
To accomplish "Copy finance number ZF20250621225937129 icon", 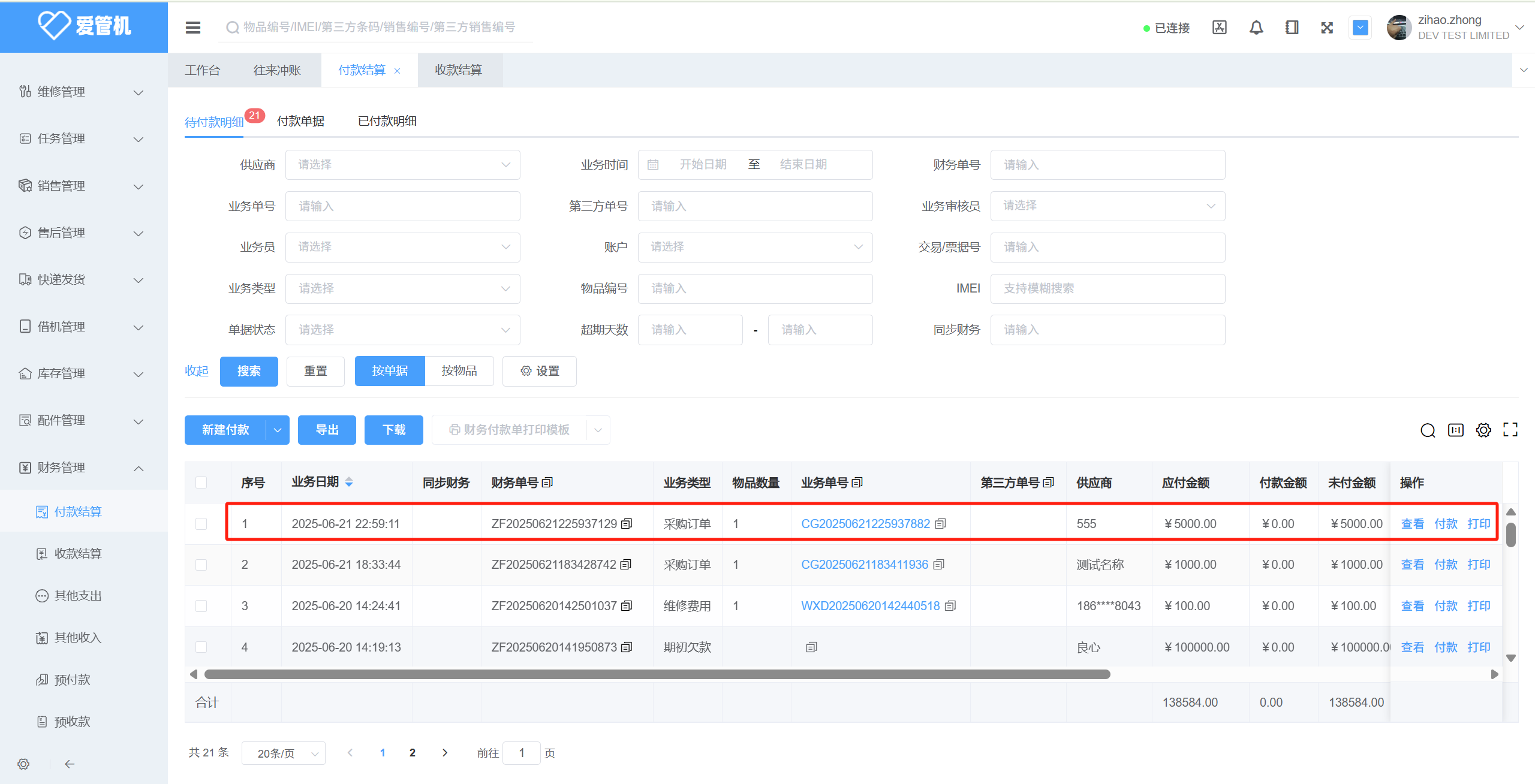I will point(627,524).
